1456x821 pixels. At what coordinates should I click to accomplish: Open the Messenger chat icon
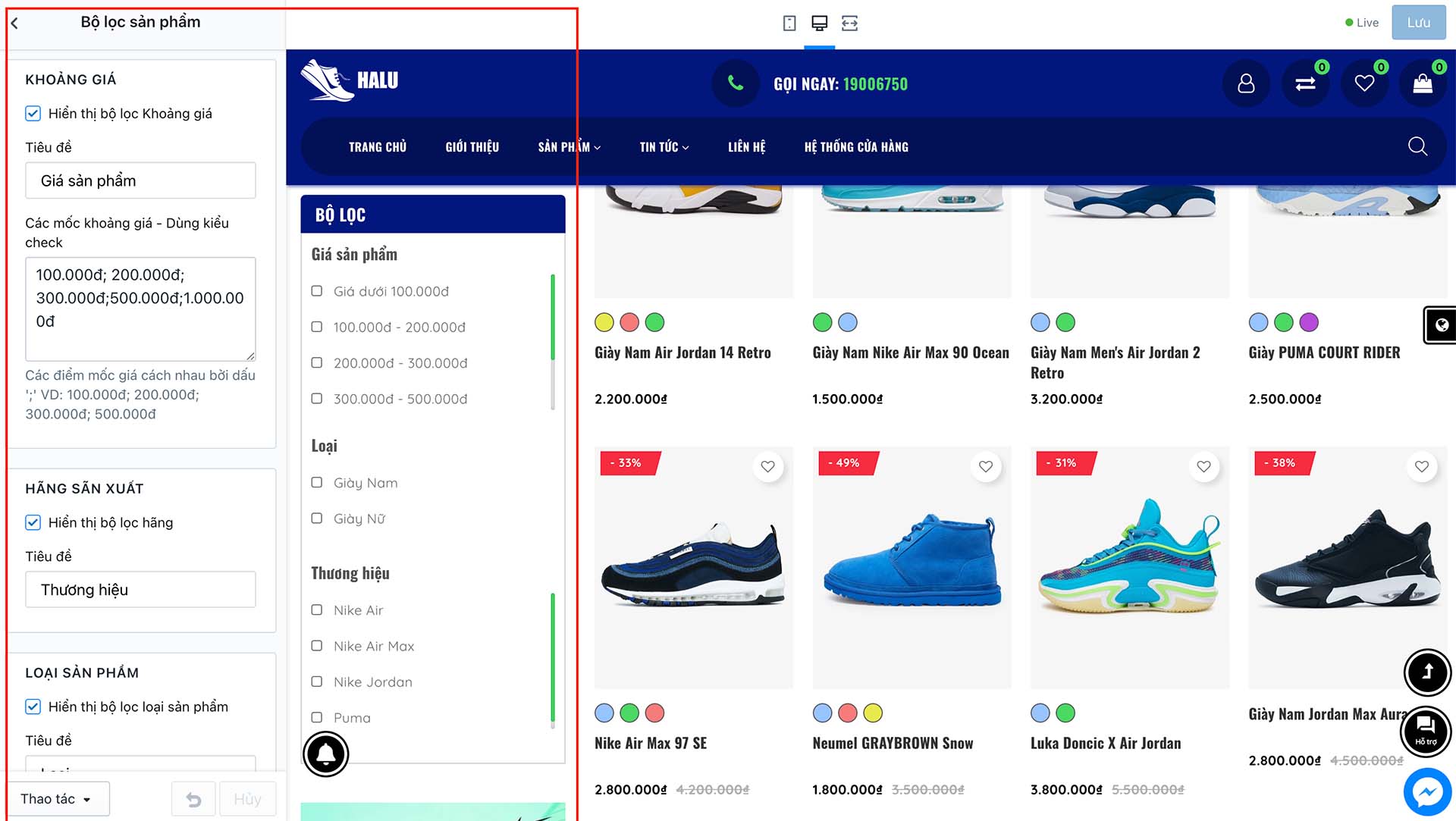pyautogui.click(x=1427, y=792)
